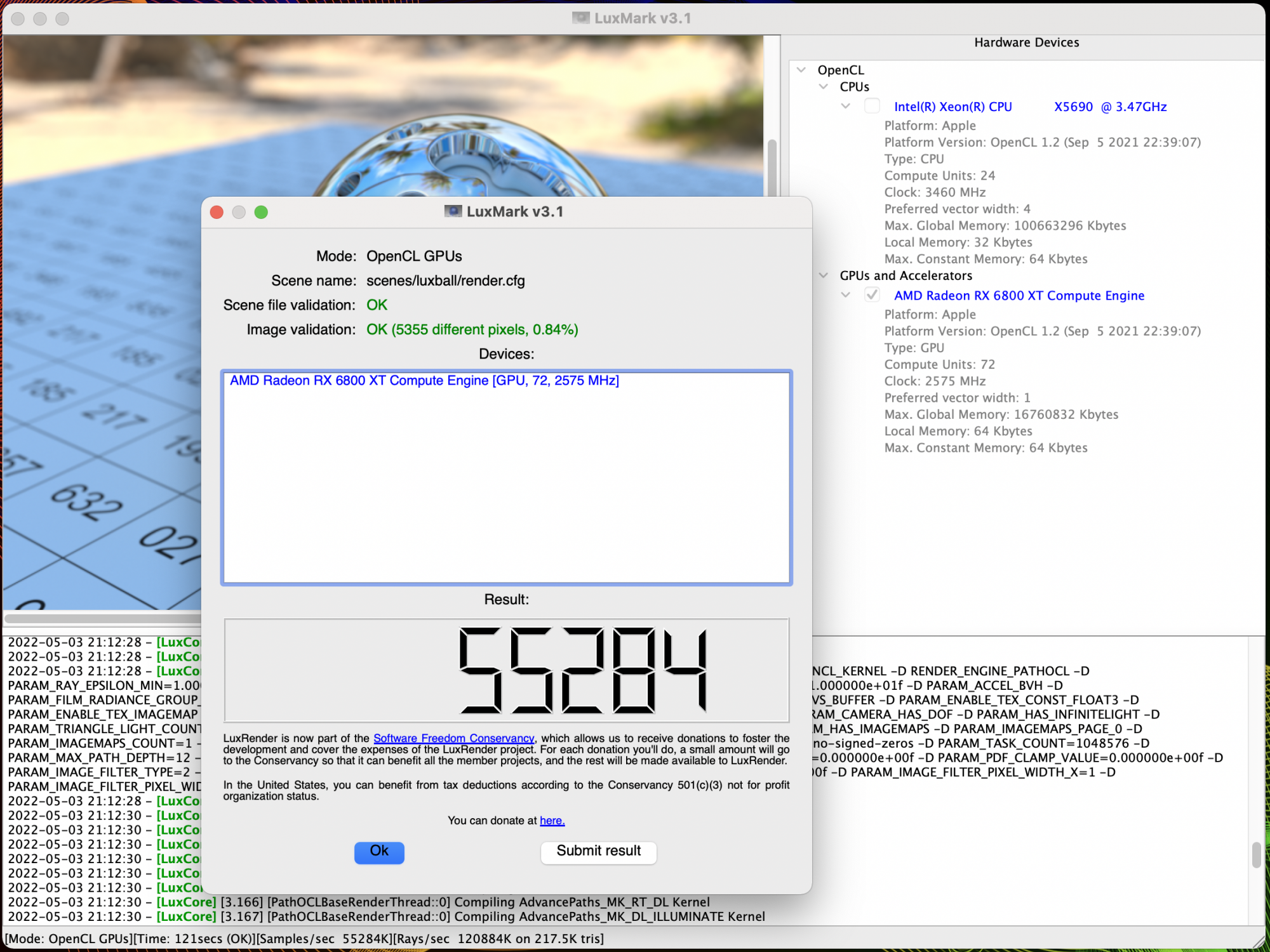This screenshot has height=952, width=1270.
Task: Click 'Compute Units: 24' in CPU details
Action: [939, 176]
